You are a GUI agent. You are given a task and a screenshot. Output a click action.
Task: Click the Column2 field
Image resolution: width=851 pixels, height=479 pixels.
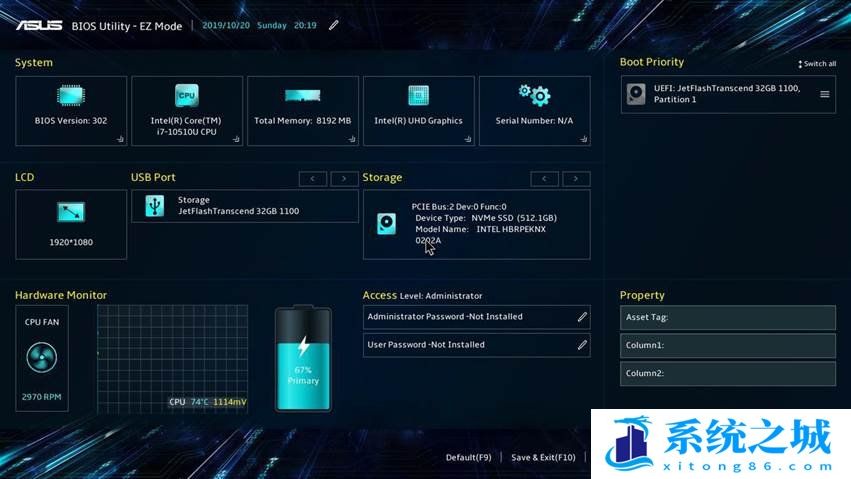point(728,374)
